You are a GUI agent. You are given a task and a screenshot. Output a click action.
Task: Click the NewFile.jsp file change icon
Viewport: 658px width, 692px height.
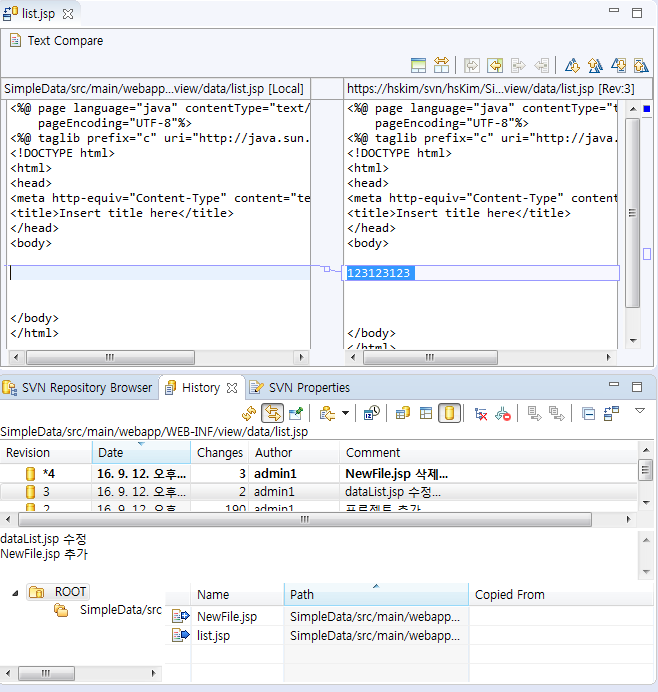click(x=180, y=616)
